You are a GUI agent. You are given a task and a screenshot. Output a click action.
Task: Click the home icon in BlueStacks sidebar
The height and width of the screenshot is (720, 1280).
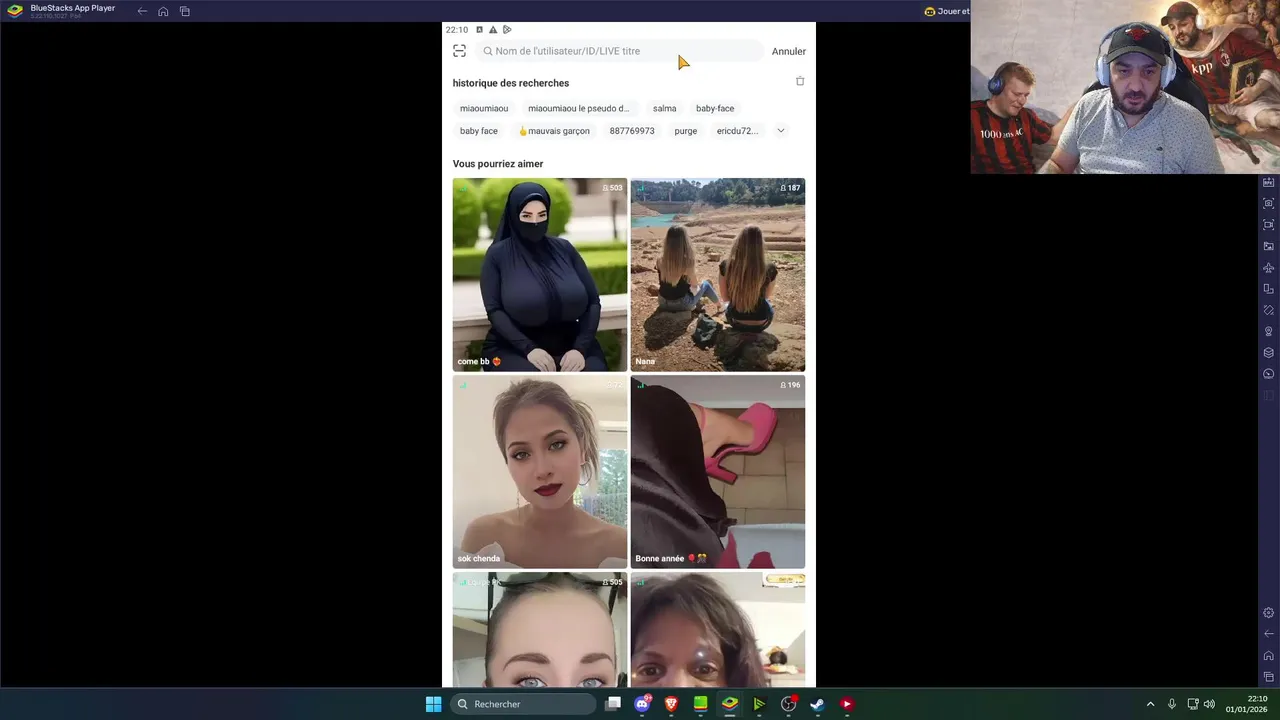tap(1269, 656)
